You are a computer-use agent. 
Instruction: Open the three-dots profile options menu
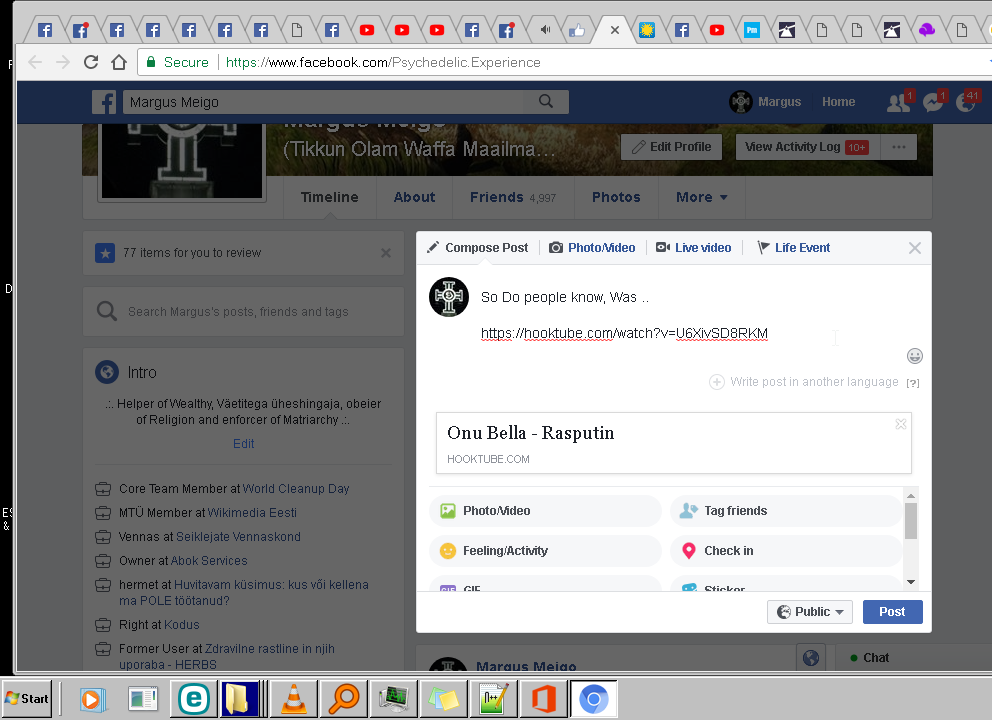(x=899, y=147)
